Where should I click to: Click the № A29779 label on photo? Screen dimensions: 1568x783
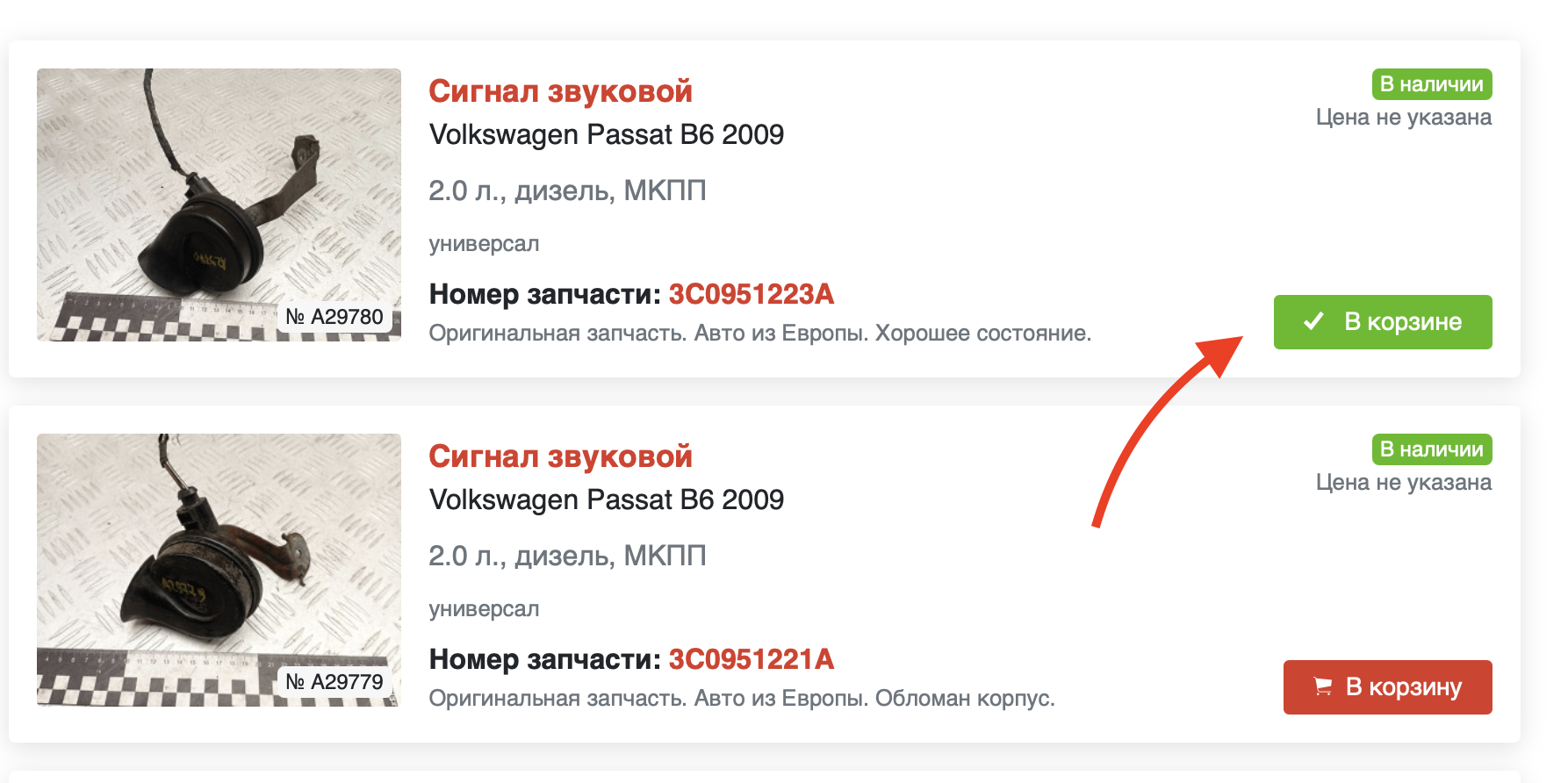(334, 682)
